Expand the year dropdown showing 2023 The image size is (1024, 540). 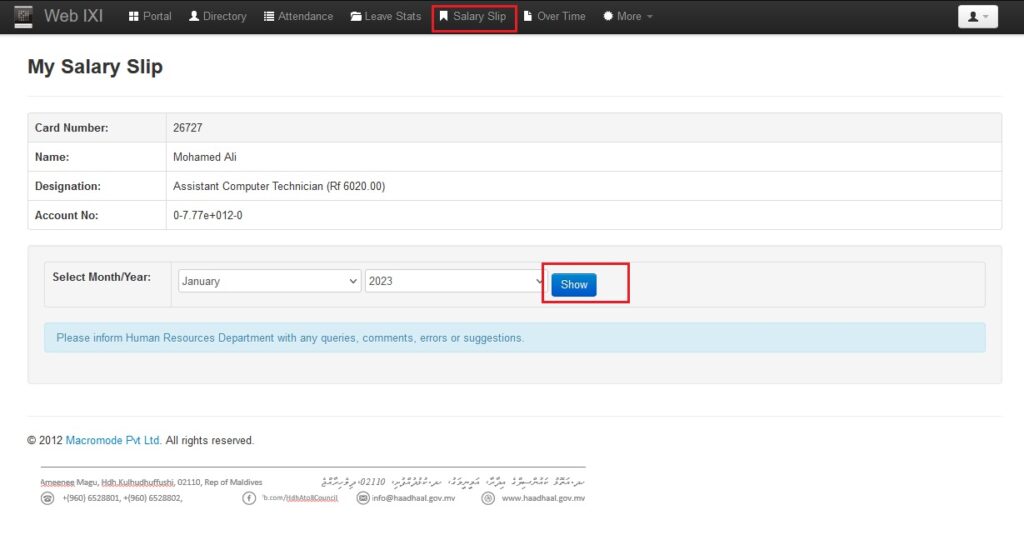(x=455, y=281)
